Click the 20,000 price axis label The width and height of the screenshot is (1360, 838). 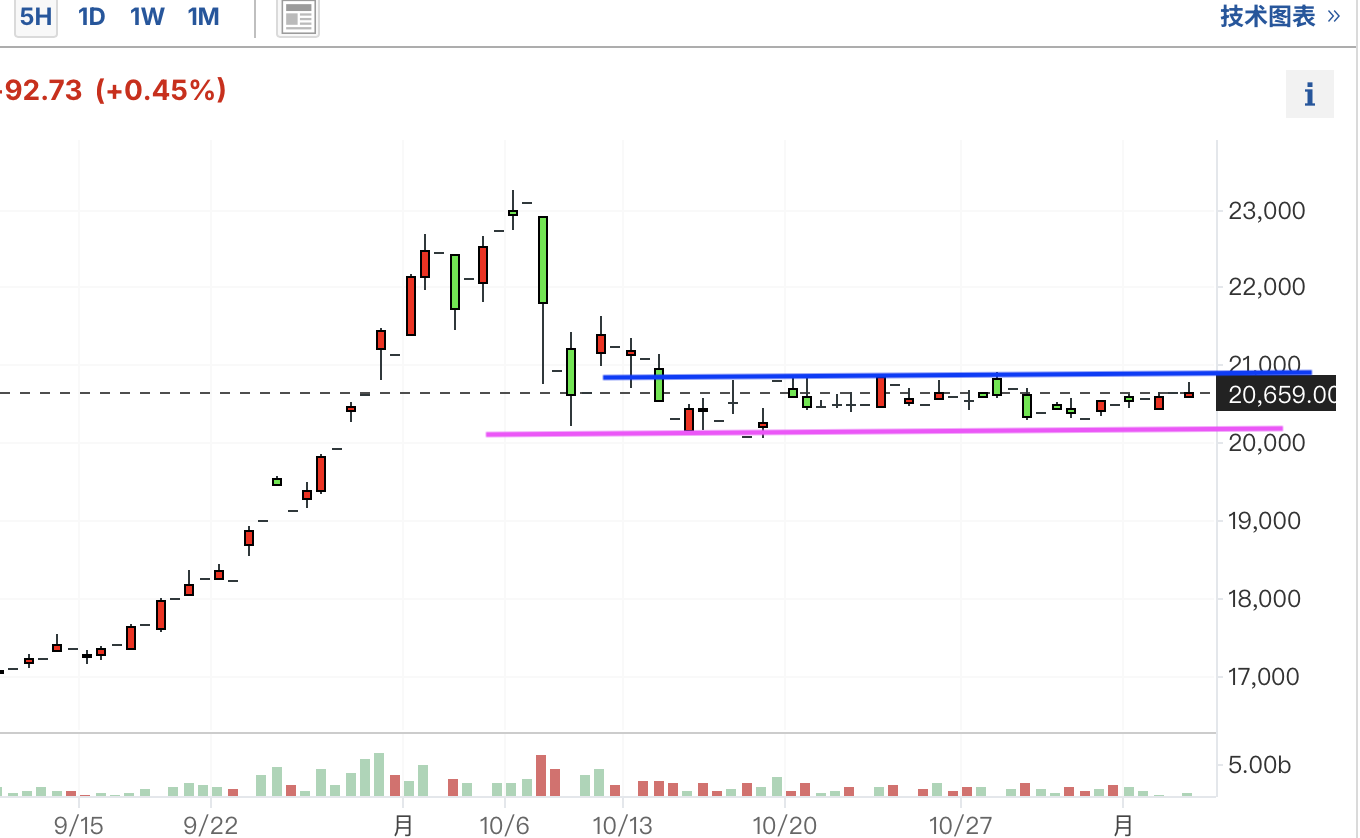[x=1266, y=442]
